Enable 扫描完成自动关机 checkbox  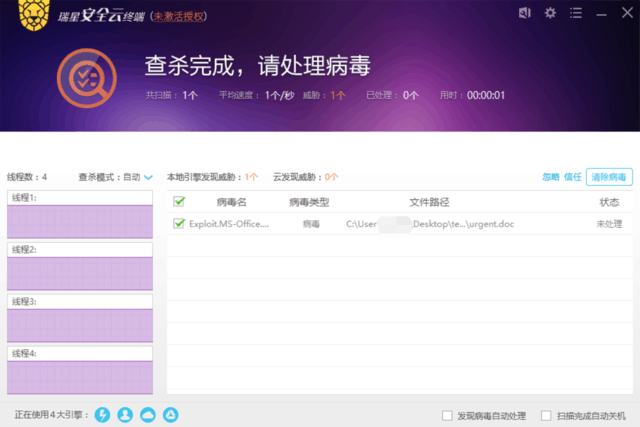[x=546, y=415]
